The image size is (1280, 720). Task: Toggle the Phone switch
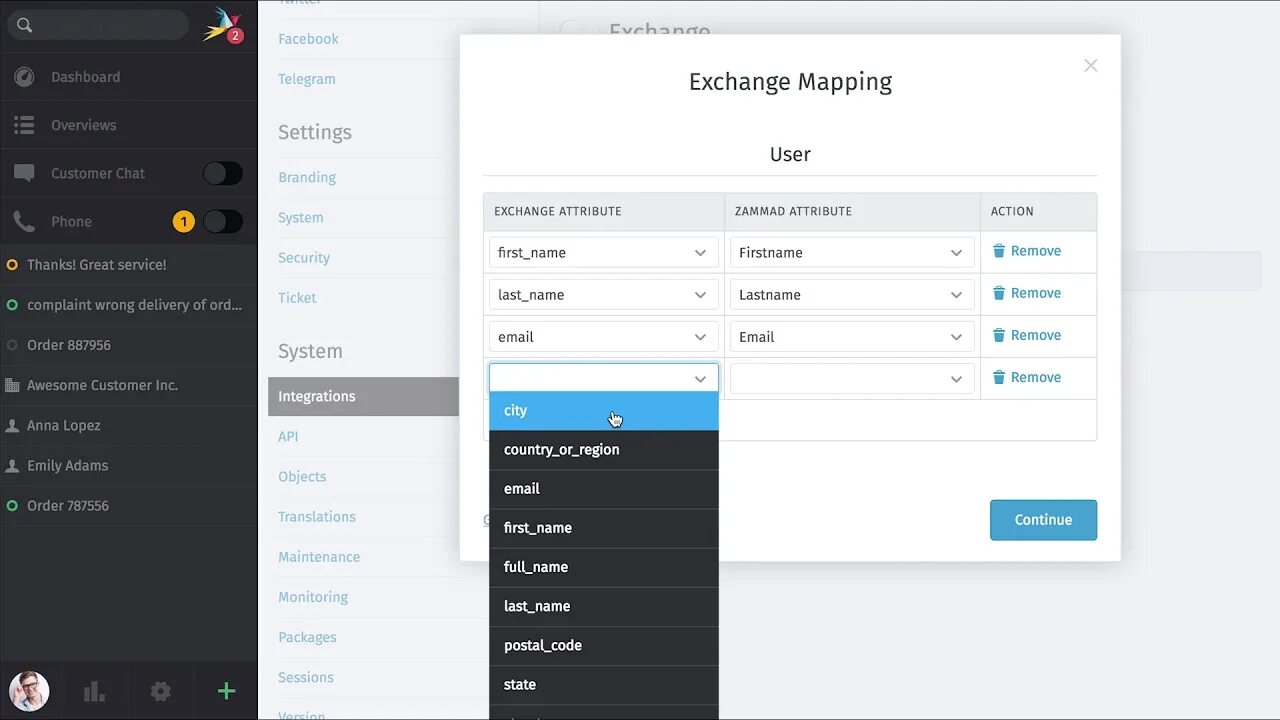[222, 221]
